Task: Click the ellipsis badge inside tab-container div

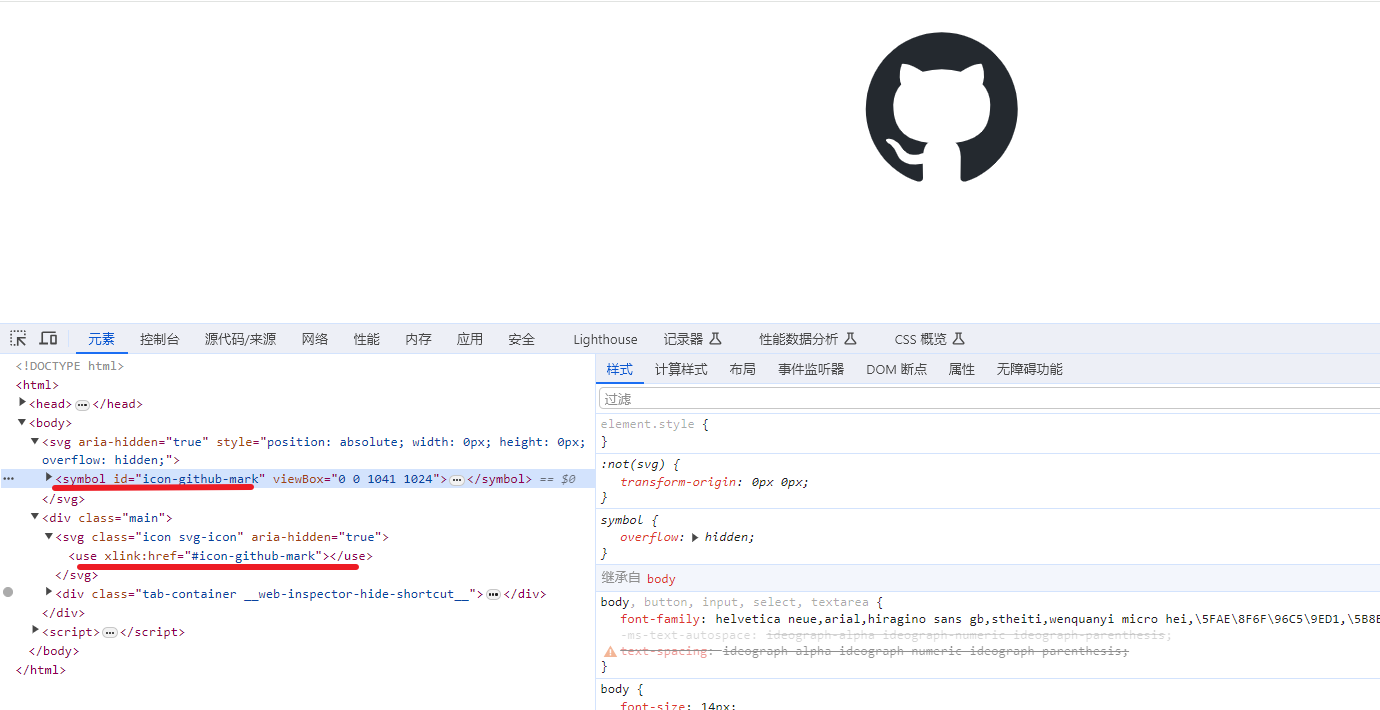Action: click(493, 594)
